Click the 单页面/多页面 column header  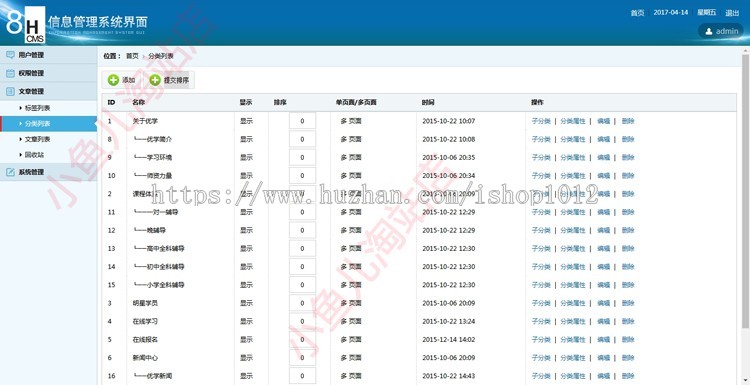click(x=356, y=102)
